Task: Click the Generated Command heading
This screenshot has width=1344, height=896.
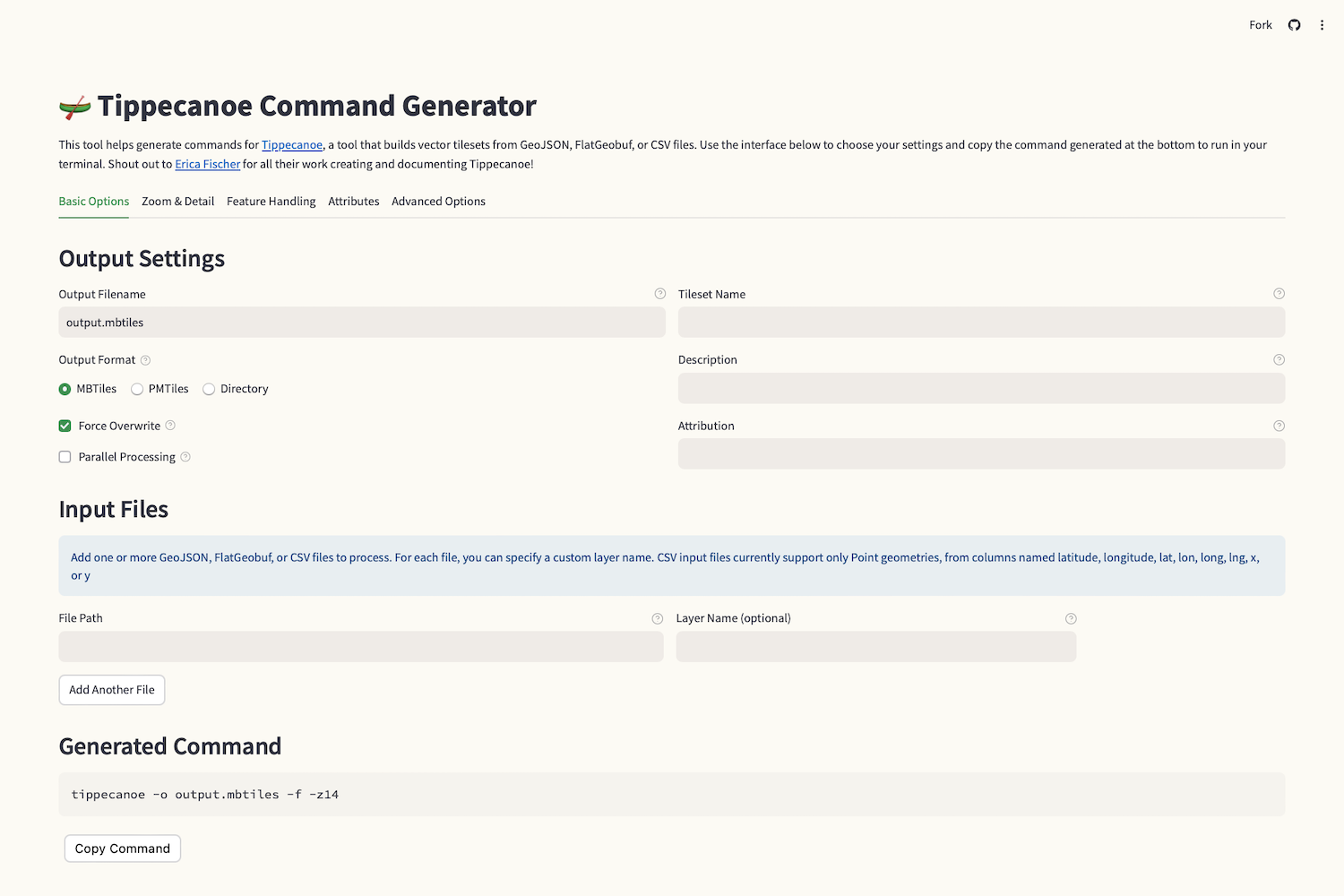Action: pyautogui.click(x=170, y=746)
